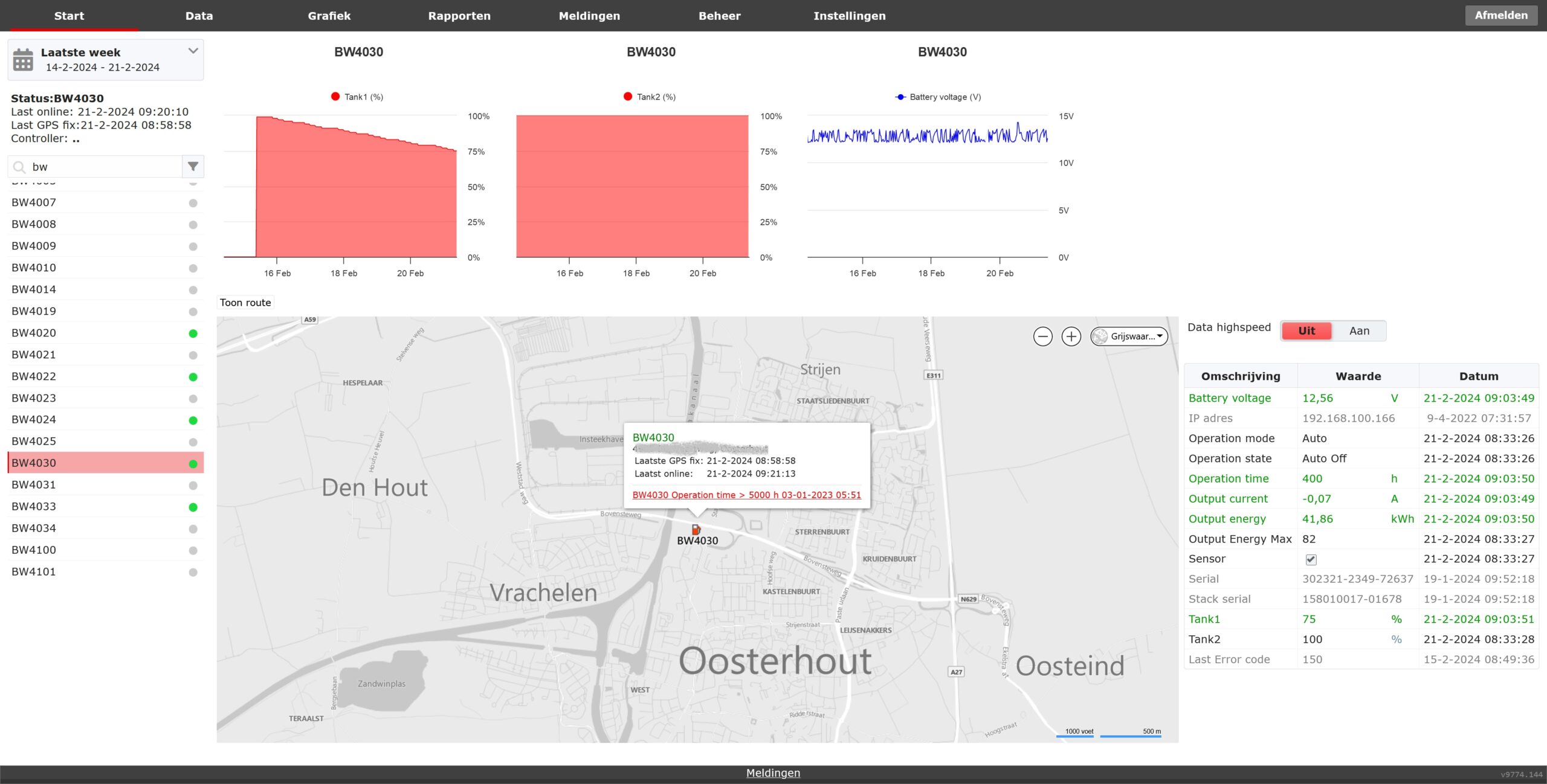Viewport: 1547px width, 784px height.
Task: Click the calendar icon beside Laatste week
Action: point(23,60)
